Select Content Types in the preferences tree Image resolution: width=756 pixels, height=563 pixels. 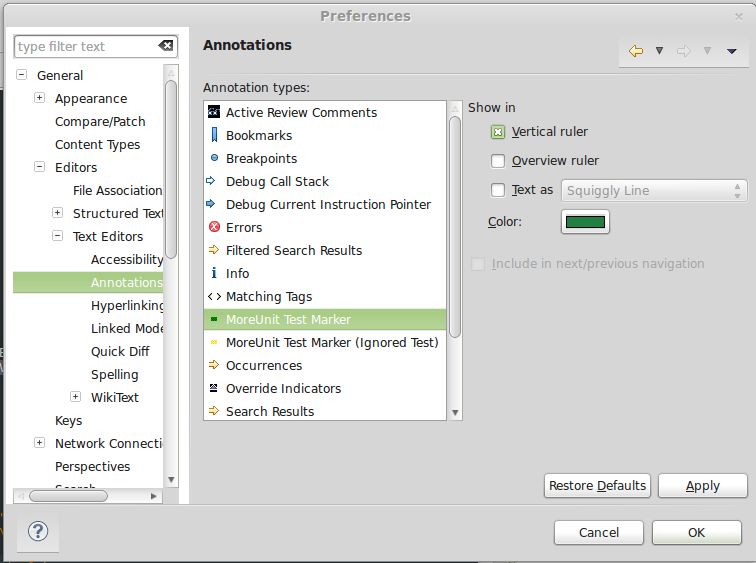coord(97,145)
